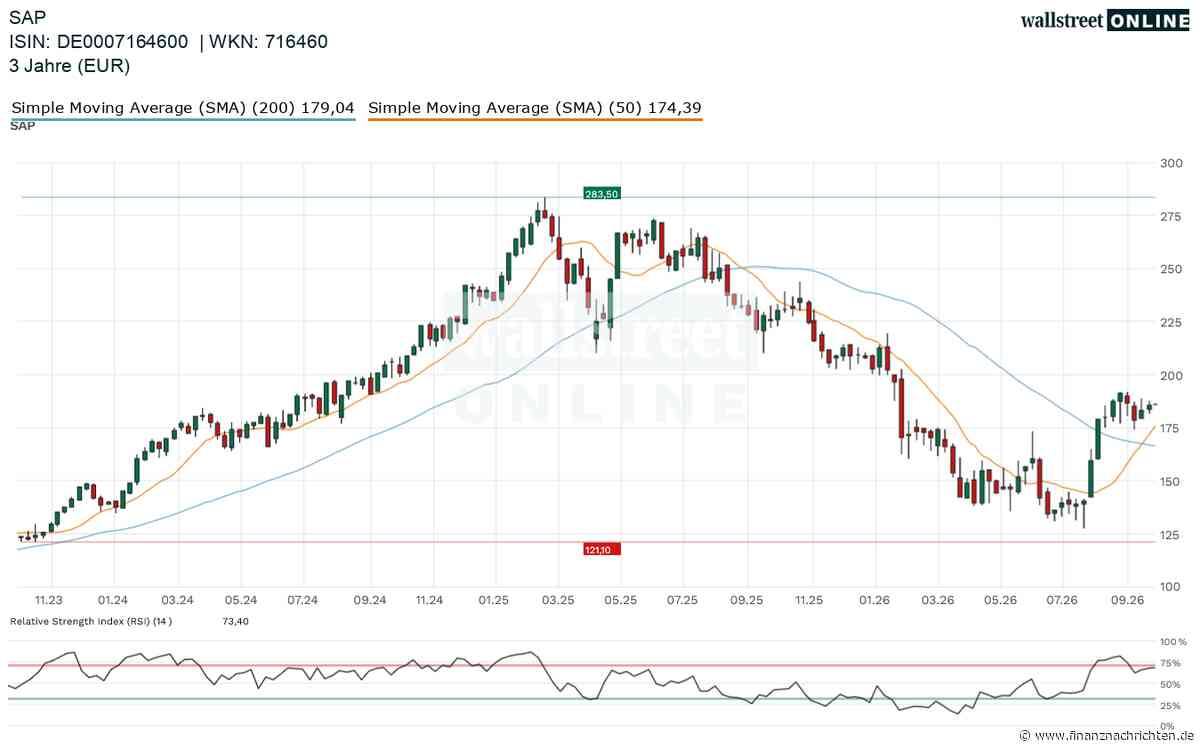Click the 275 price axis value
This screenshot has height=750, width=1200.
(1172, 216)
